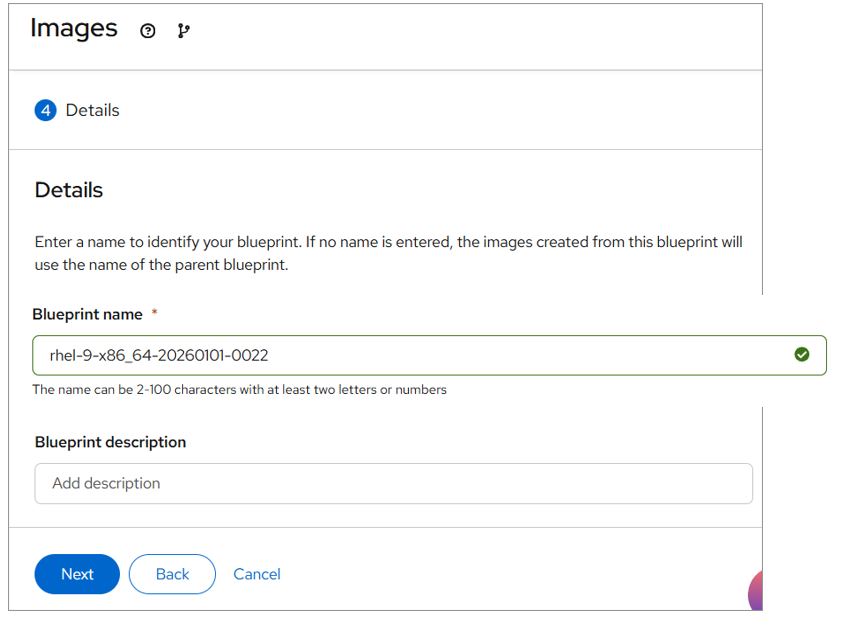Click the Add description placeholder text
Image resolution: width=842 pixels, height=621 pixels.
pos(106,483)
